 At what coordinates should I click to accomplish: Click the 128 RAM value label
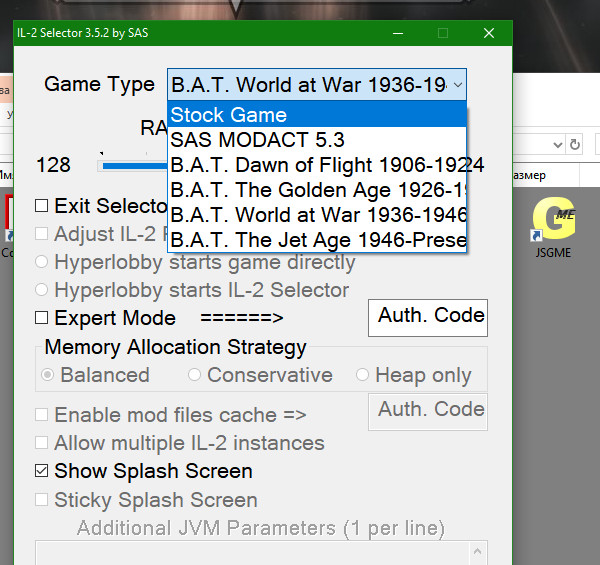[53, 165]
